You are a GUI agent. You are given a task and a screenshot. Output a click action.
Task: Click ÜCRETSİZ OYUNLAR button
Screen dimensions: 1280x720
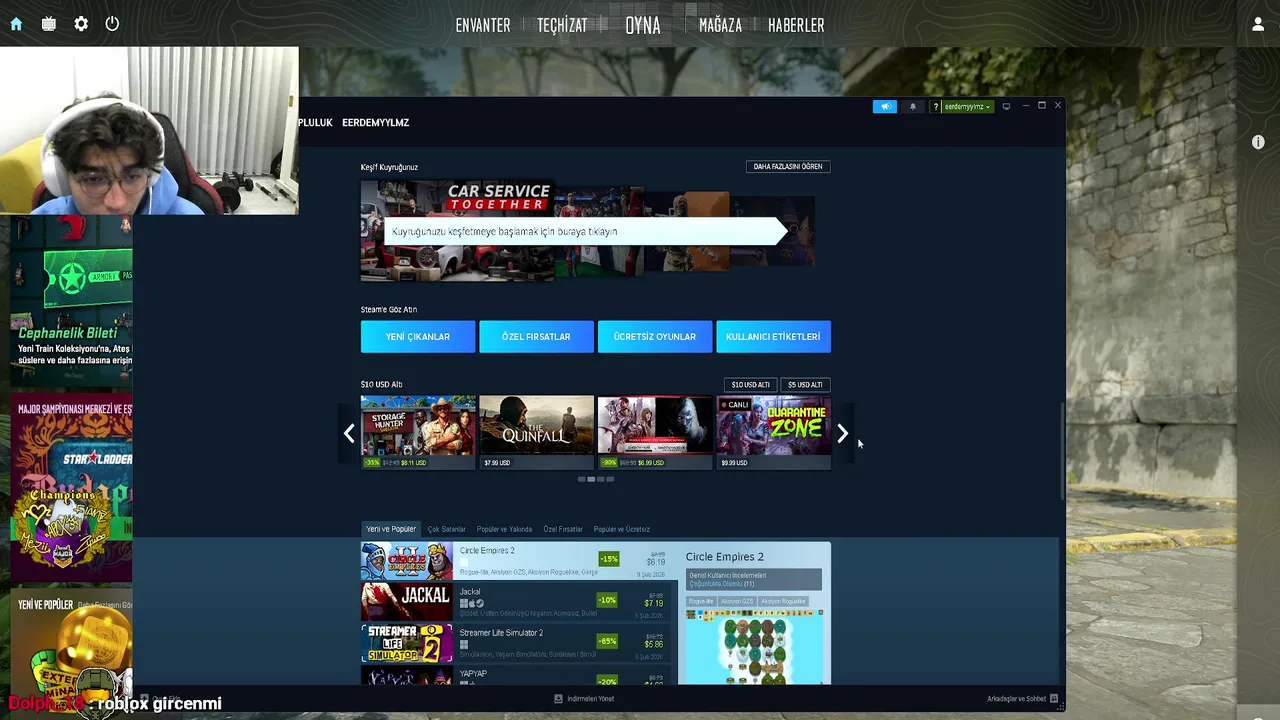pos(655,337)
